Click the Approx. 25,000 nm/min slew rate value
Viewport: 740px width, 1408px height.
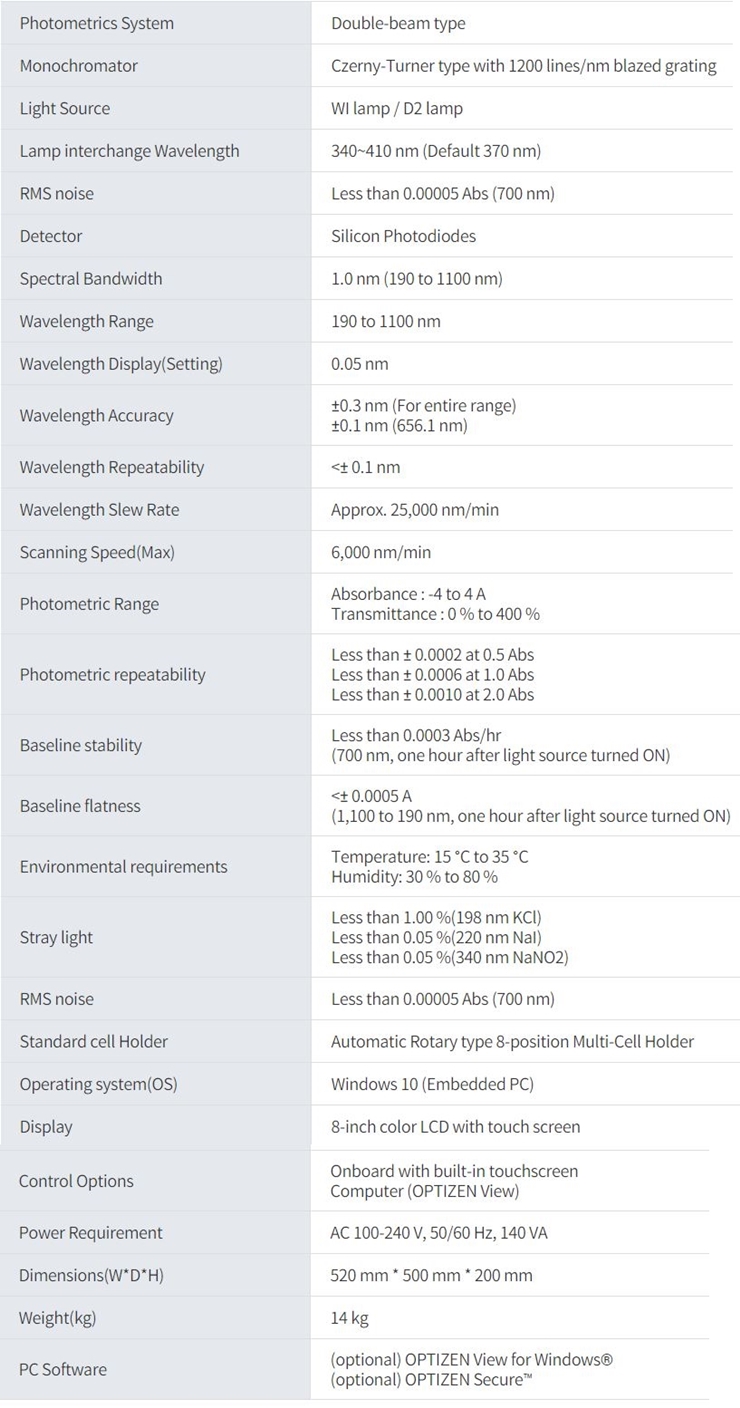pos(415,510)
